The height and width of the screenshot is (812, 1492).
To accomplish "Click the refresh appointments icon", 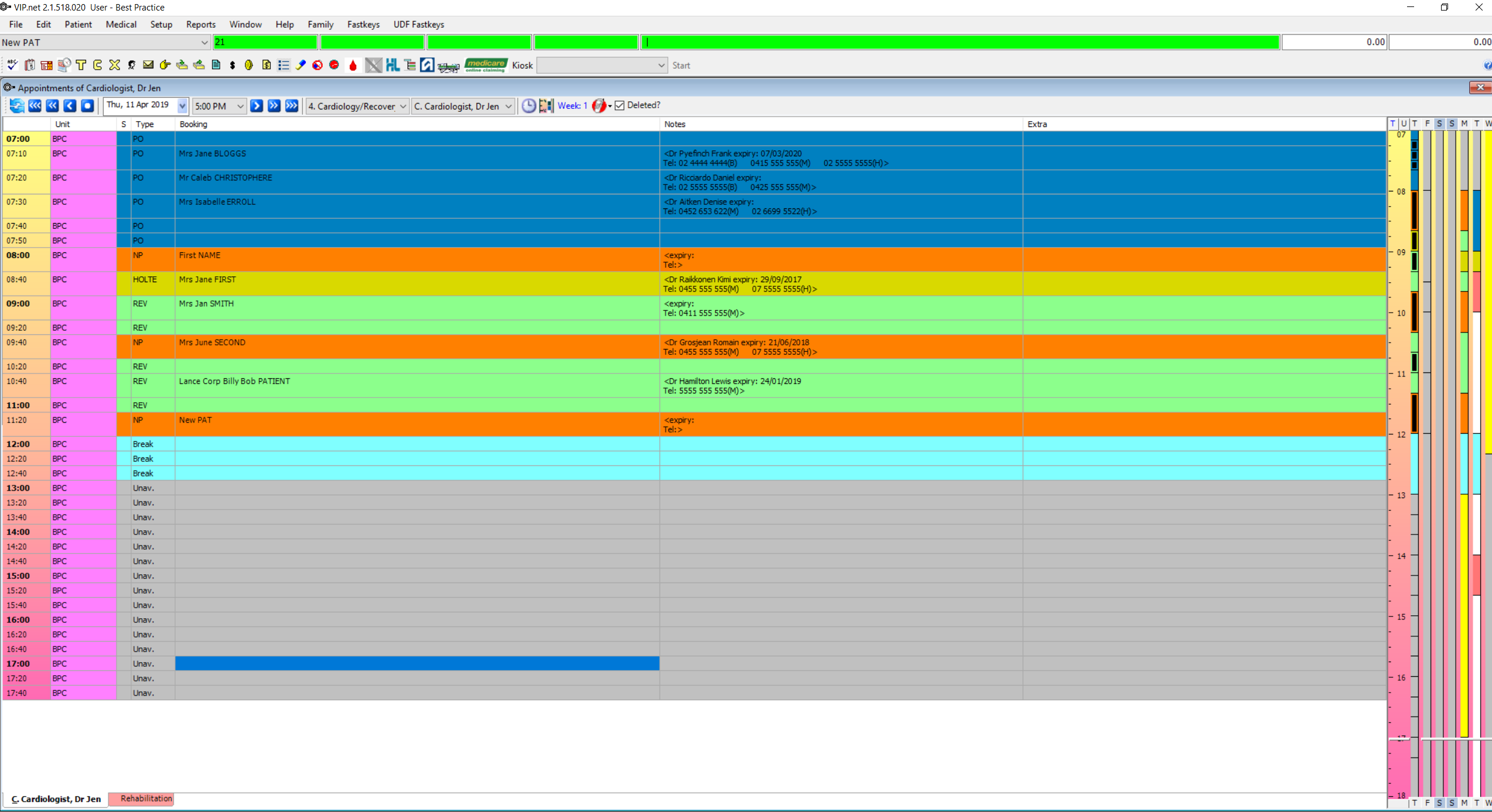I will (17, 106).
